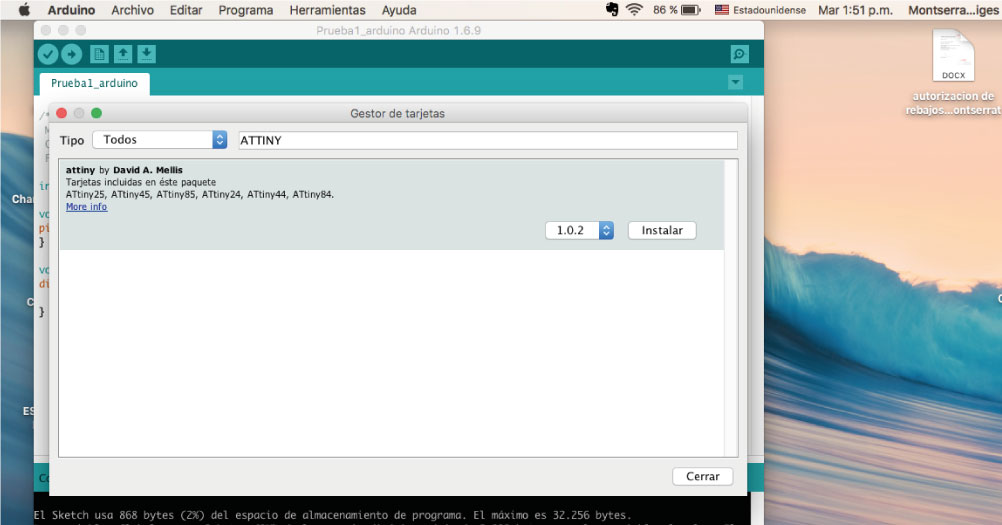Open the Tipo dropdown showing Todos
This screenshot has height=525, width=1002.
click(x=160, y=140)
